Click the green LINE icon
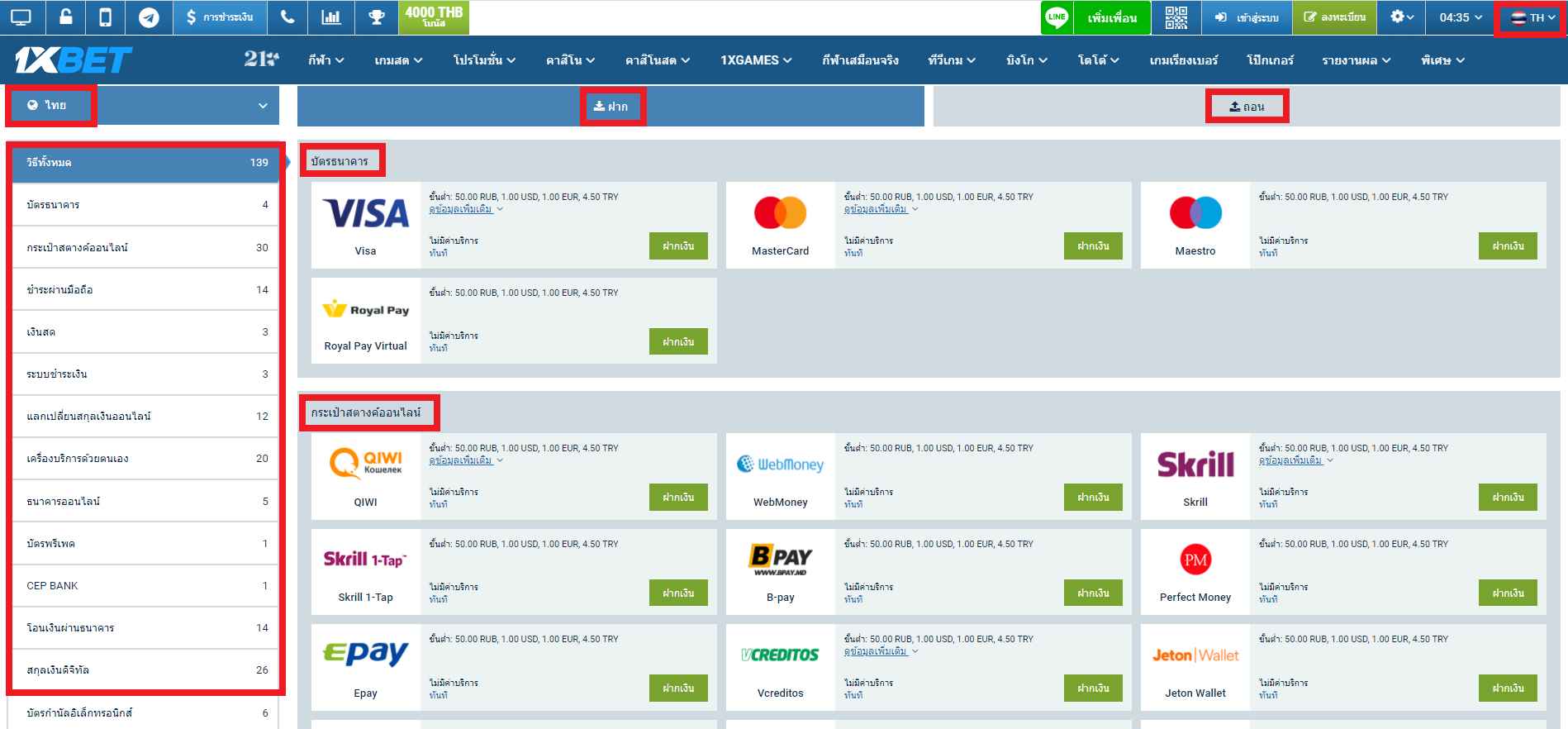 [1057, 17]
